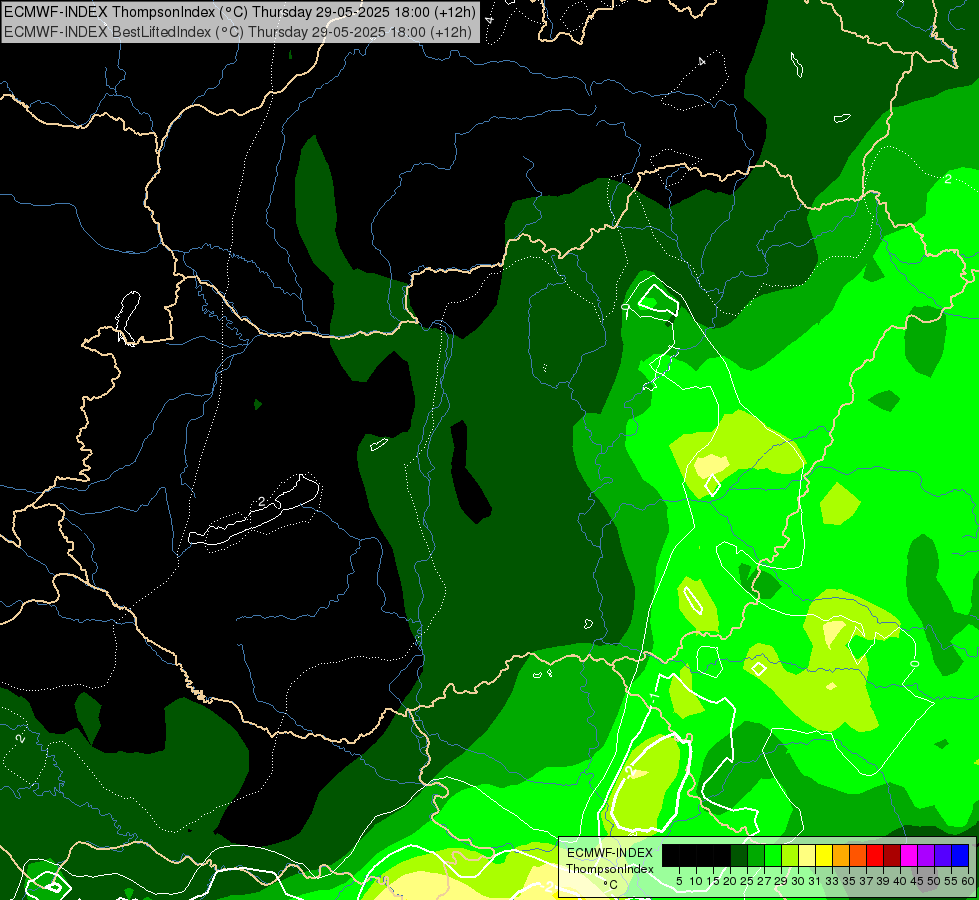Click the legend tick value '60'
The height and width of the screenshot is (900, 979).
point(968,881)
